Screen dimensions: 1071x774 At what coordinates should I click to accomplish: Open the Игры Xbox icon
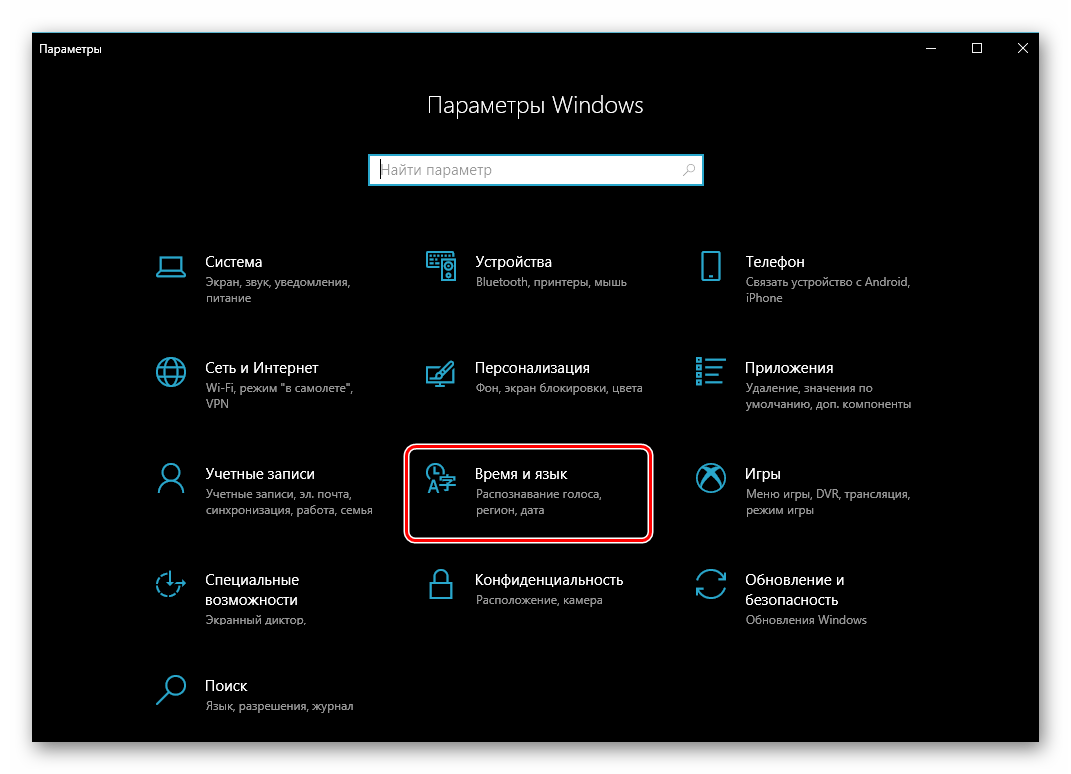710,477
